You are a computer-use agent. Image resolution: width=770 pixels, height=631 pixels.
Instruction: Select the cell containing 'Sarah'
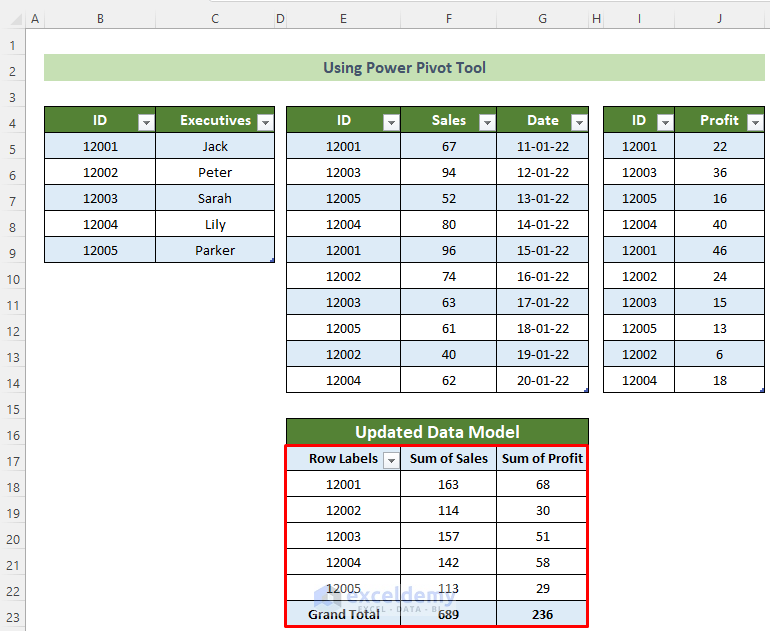click(215, 198)
